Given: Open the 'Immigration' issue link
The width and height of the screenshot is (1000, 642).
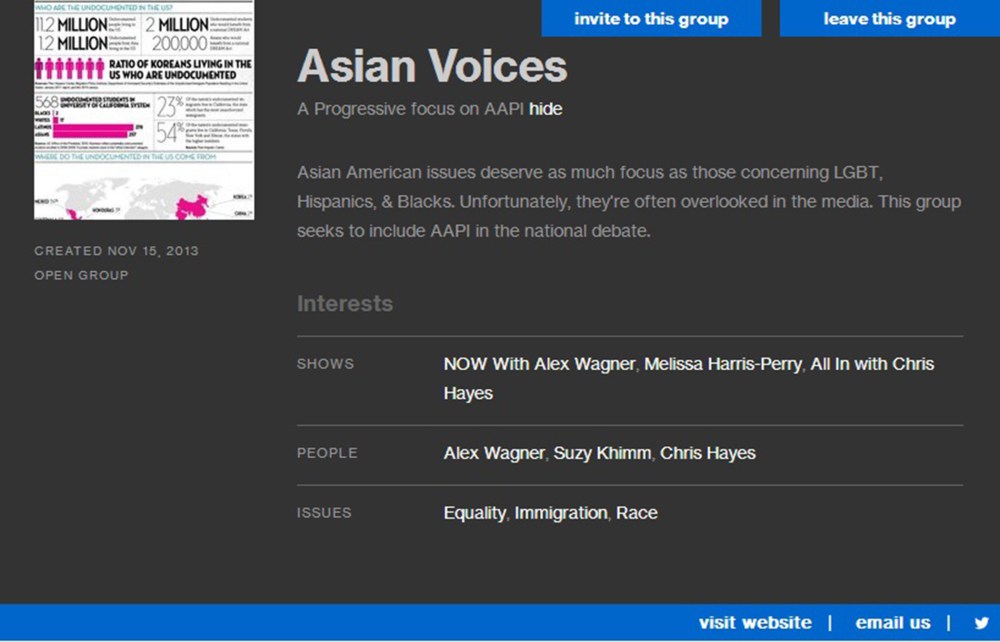Looking at the screenshot, I should (560, 513).
